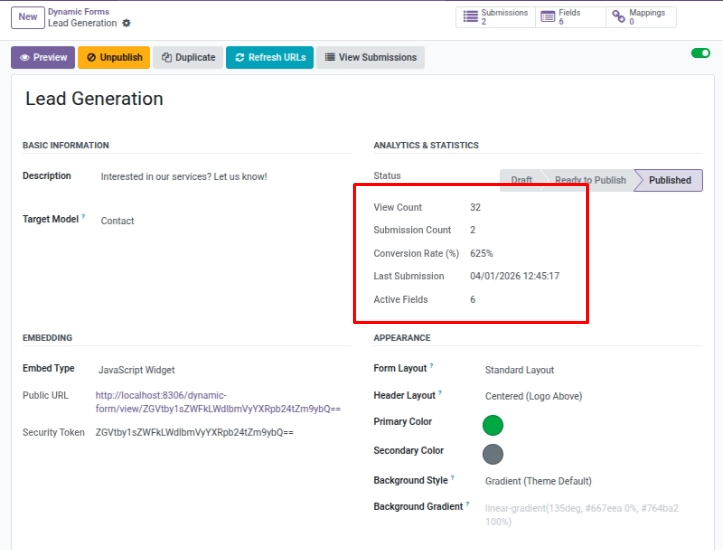Select the Published status stage

pos(670,180)
